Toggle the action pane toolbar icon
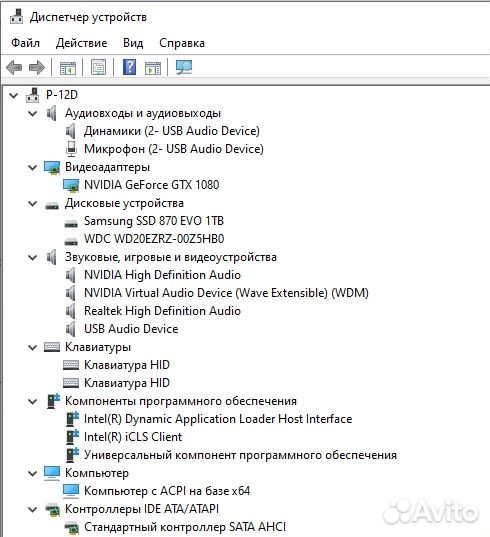This screenshot has height=537, width=490. (x=153, y=67)
